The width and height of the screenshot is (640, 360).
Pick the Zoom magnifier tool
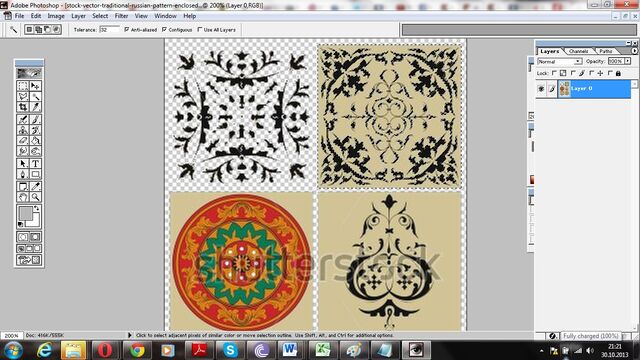point(36,197)
